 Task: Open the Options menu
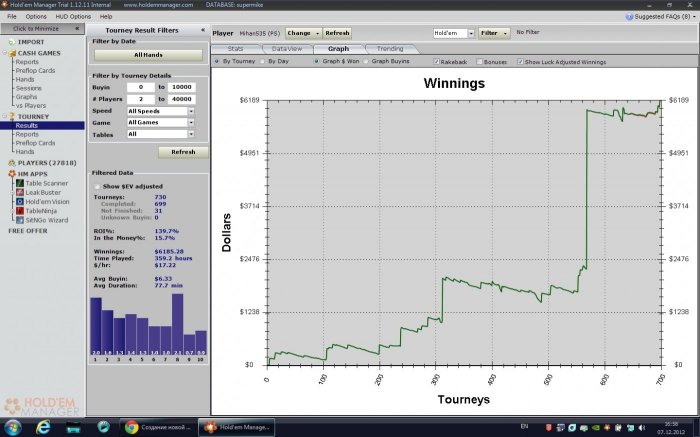click(36, 17)
